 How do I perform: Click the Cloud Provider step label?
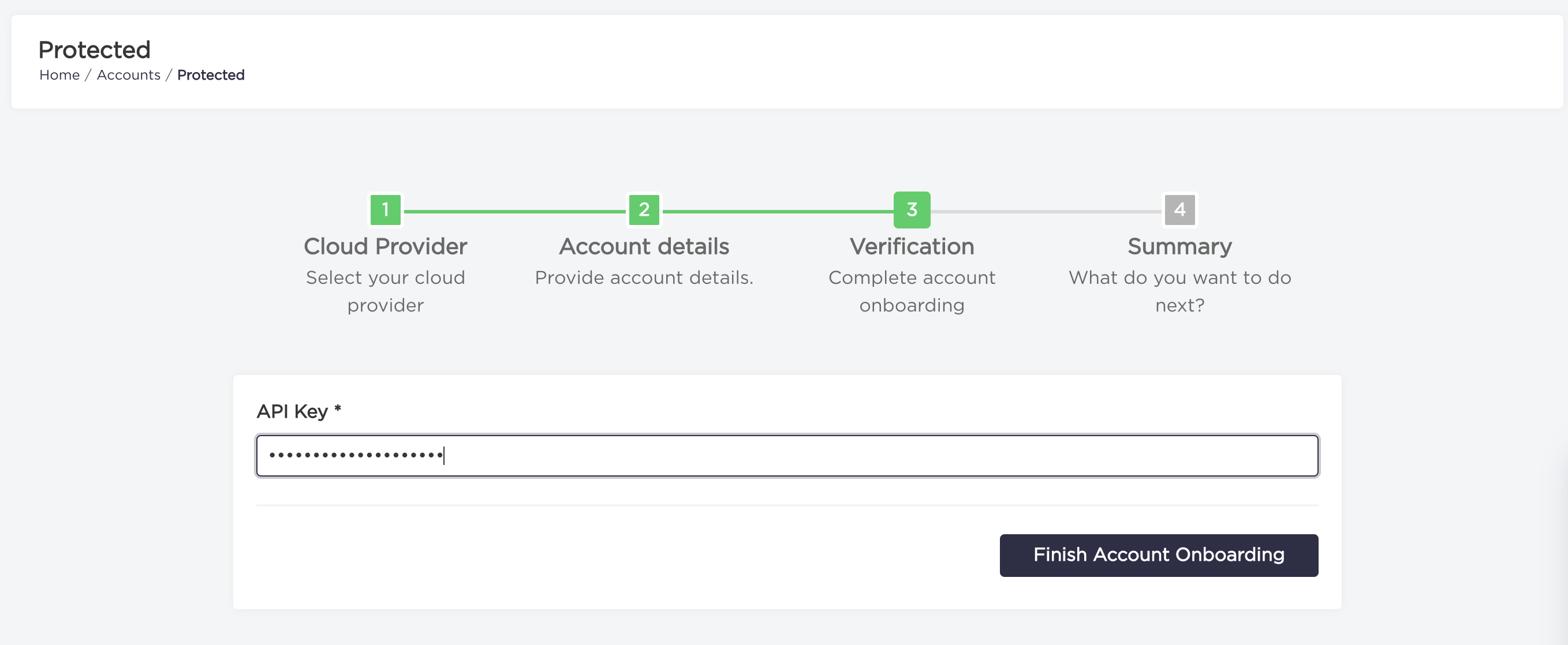tap(385, 246)
